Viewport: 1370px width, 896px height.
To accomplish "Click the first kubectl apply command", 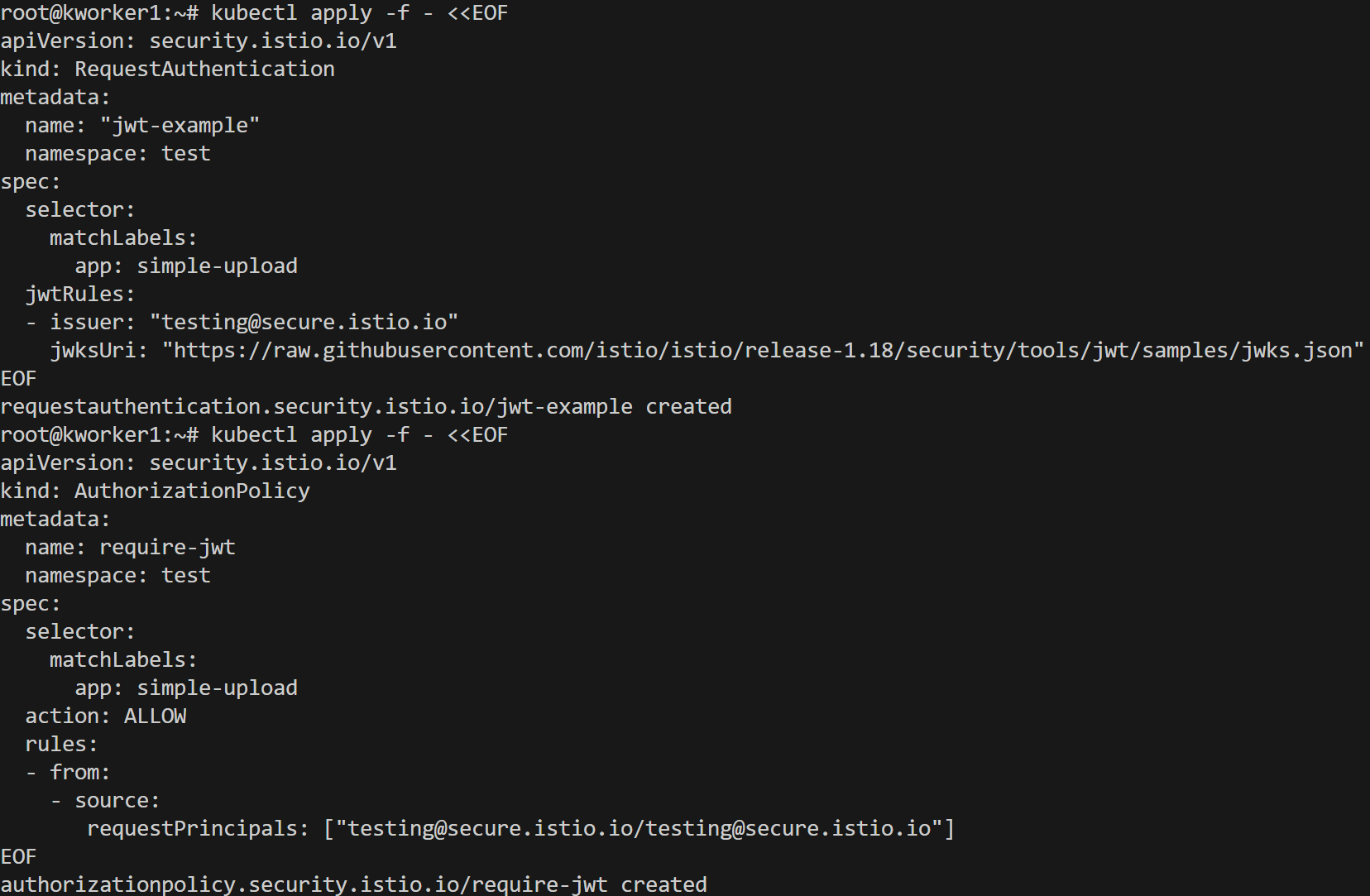I will click(359, 14).
